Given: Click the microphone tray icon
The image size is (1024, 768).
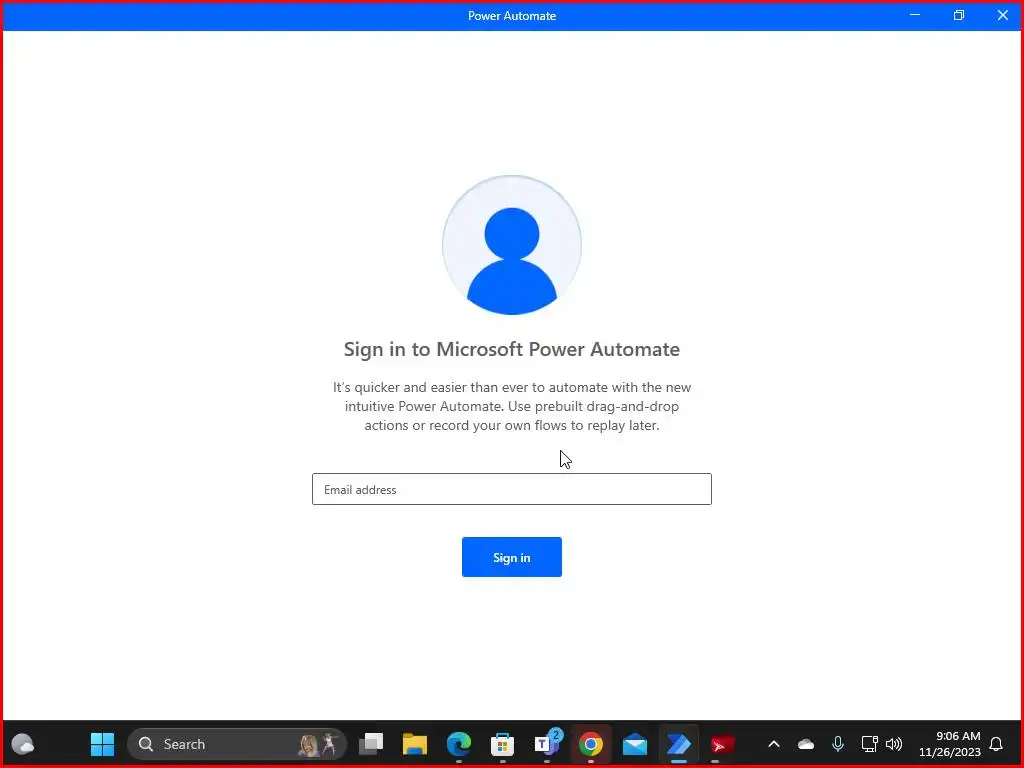Looking at the screenshot, I should click(838, 744).
